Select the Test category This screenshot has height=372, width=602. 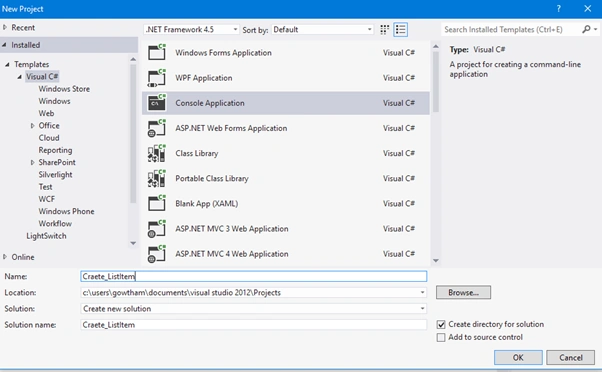pos(45,187)
